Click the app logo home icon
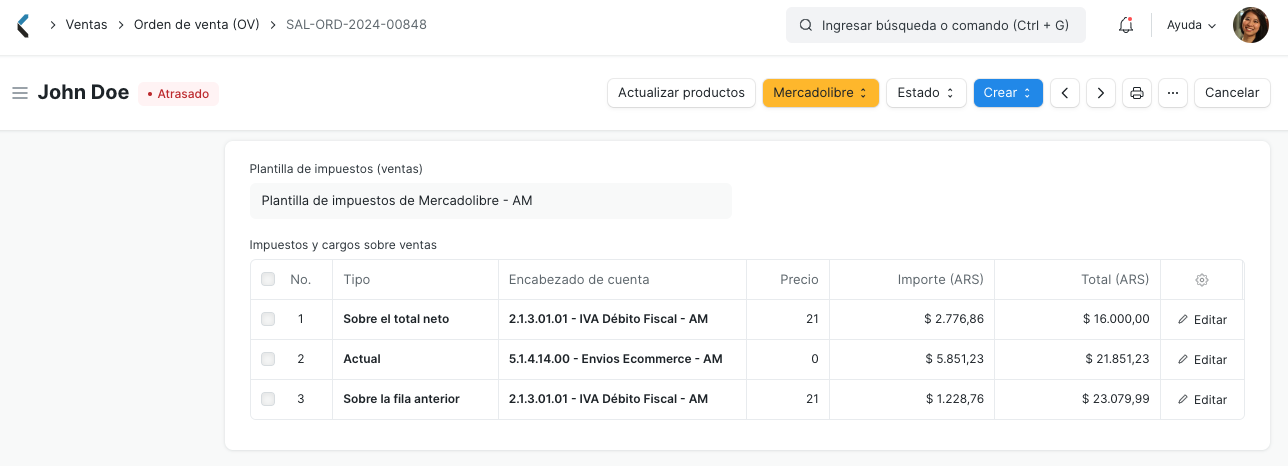 [23, 25]
